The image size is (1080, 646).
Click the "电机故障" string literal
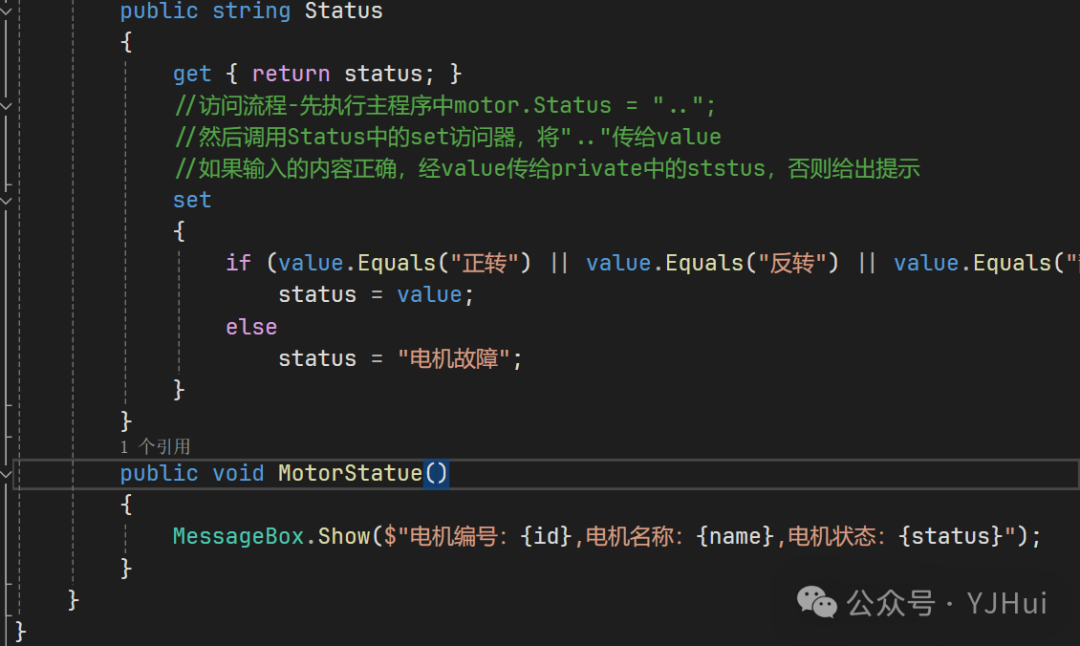454,358
